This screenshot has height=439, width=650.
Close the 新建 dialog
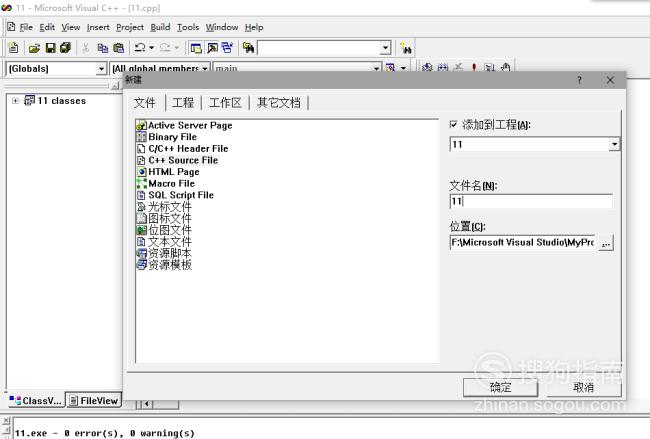pos(610,80)
